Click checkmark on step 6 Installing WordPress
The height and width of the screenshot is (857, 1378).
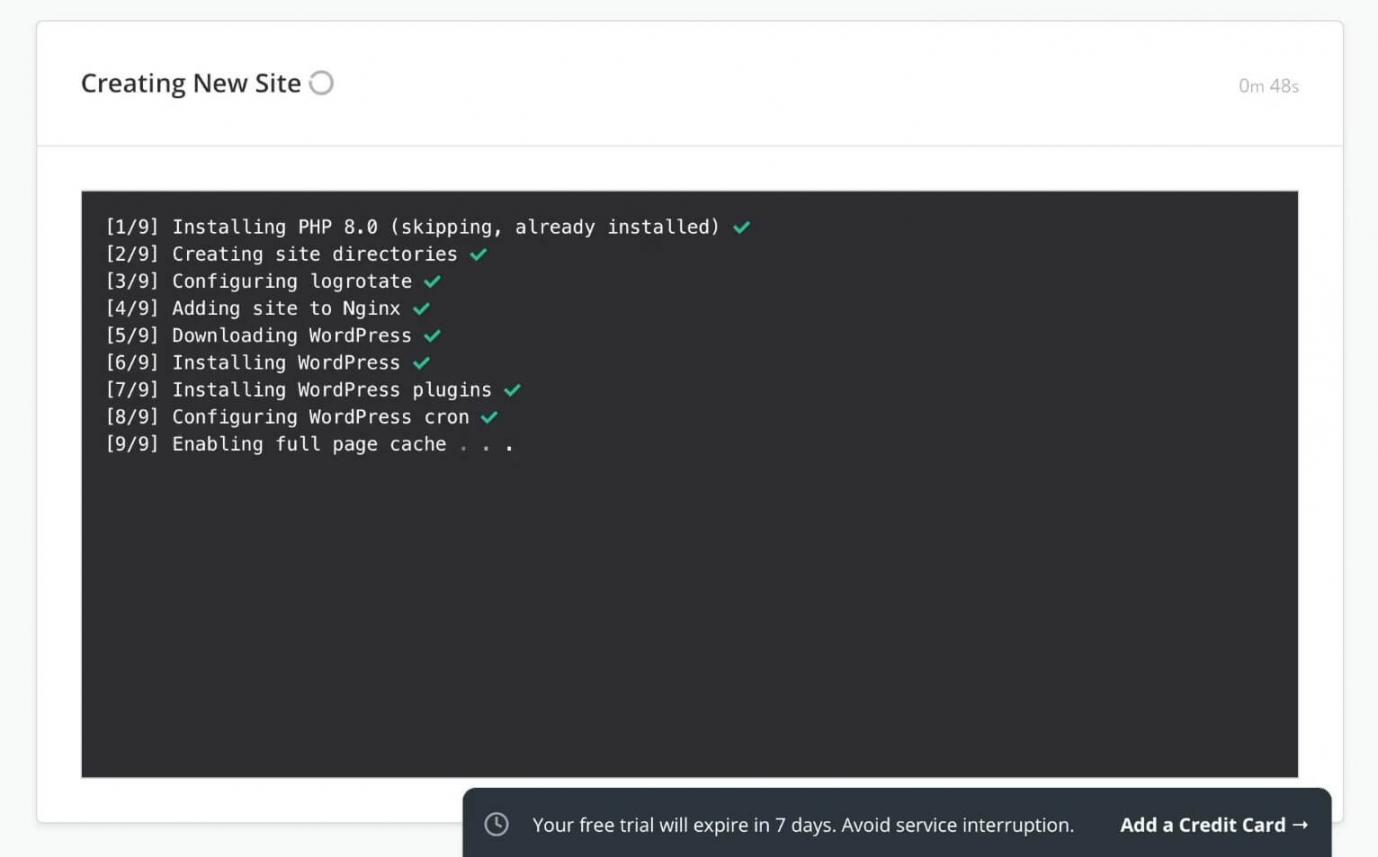[x=421, y=363]
